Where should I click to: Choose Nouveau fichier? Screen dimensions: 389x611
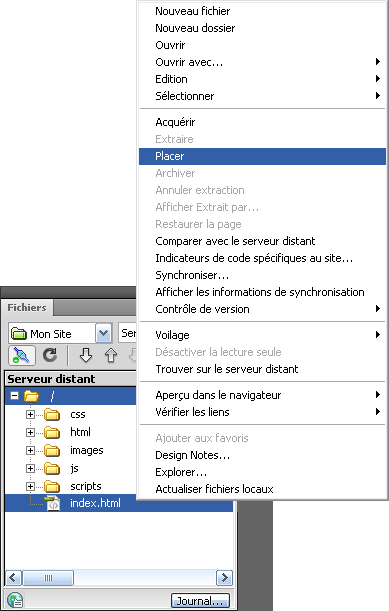tap(262, 11)
